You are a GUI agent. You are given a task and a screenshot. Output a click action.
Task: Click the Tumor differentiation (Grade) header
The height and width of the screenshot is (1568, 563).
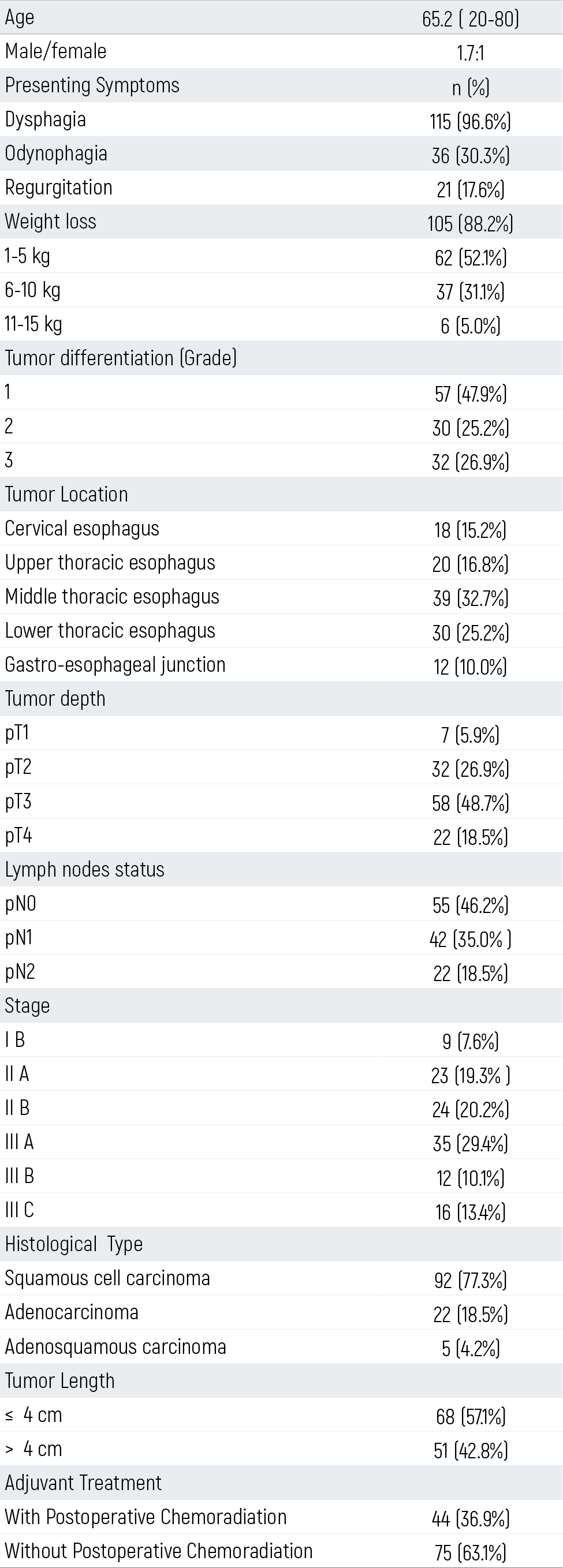click(121, 358)
